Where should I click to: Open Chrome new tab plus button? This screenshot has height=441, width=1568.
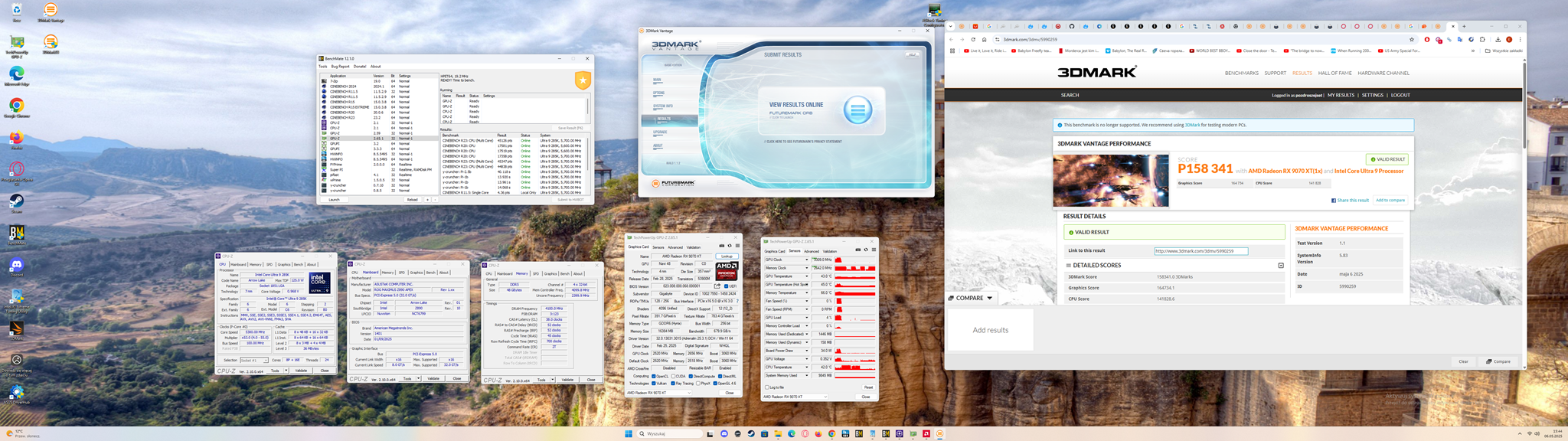(x=1463, y=26)
